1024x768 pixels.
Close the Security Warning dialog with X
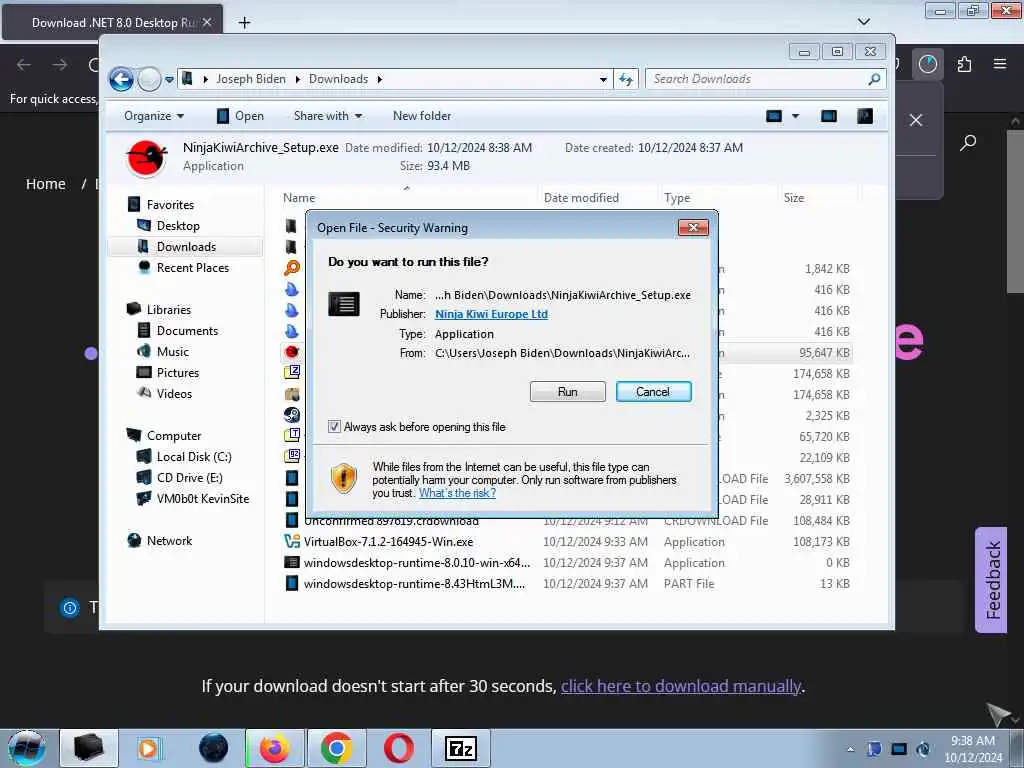coord(694,227)
